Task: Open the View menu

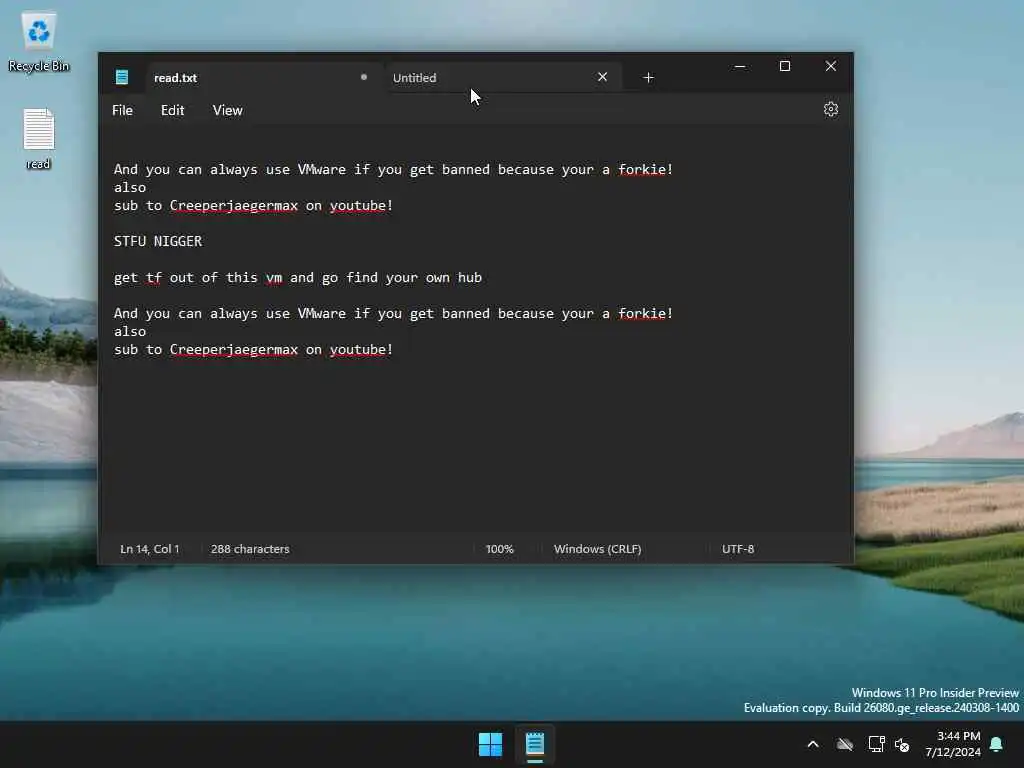Action: [227, 110]
